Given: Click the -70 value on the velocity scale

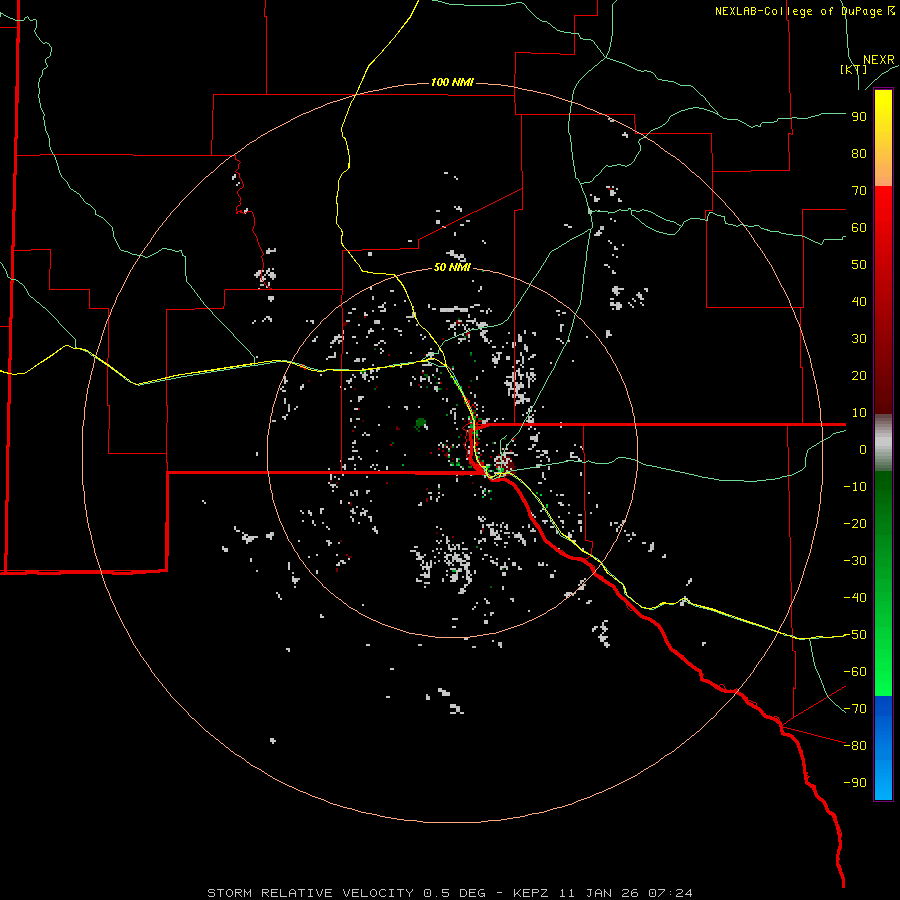Looking at the screenshot, I should (855, 709).
